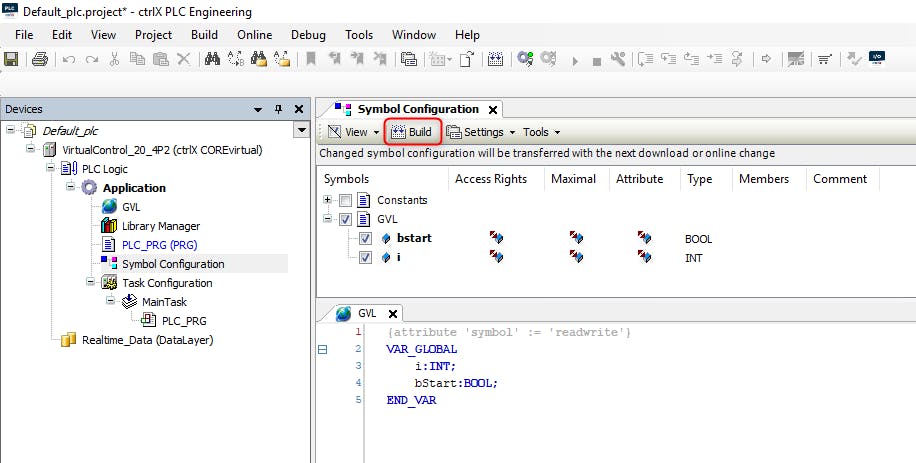Select Library Manager in device tree
Screen dimensions: 916x463
(161, 226)
